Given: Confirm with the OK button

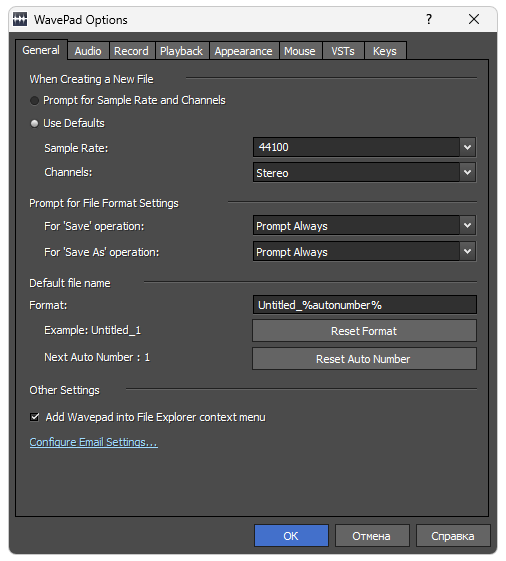Looking at the screenshot, I should pos(291,536).
